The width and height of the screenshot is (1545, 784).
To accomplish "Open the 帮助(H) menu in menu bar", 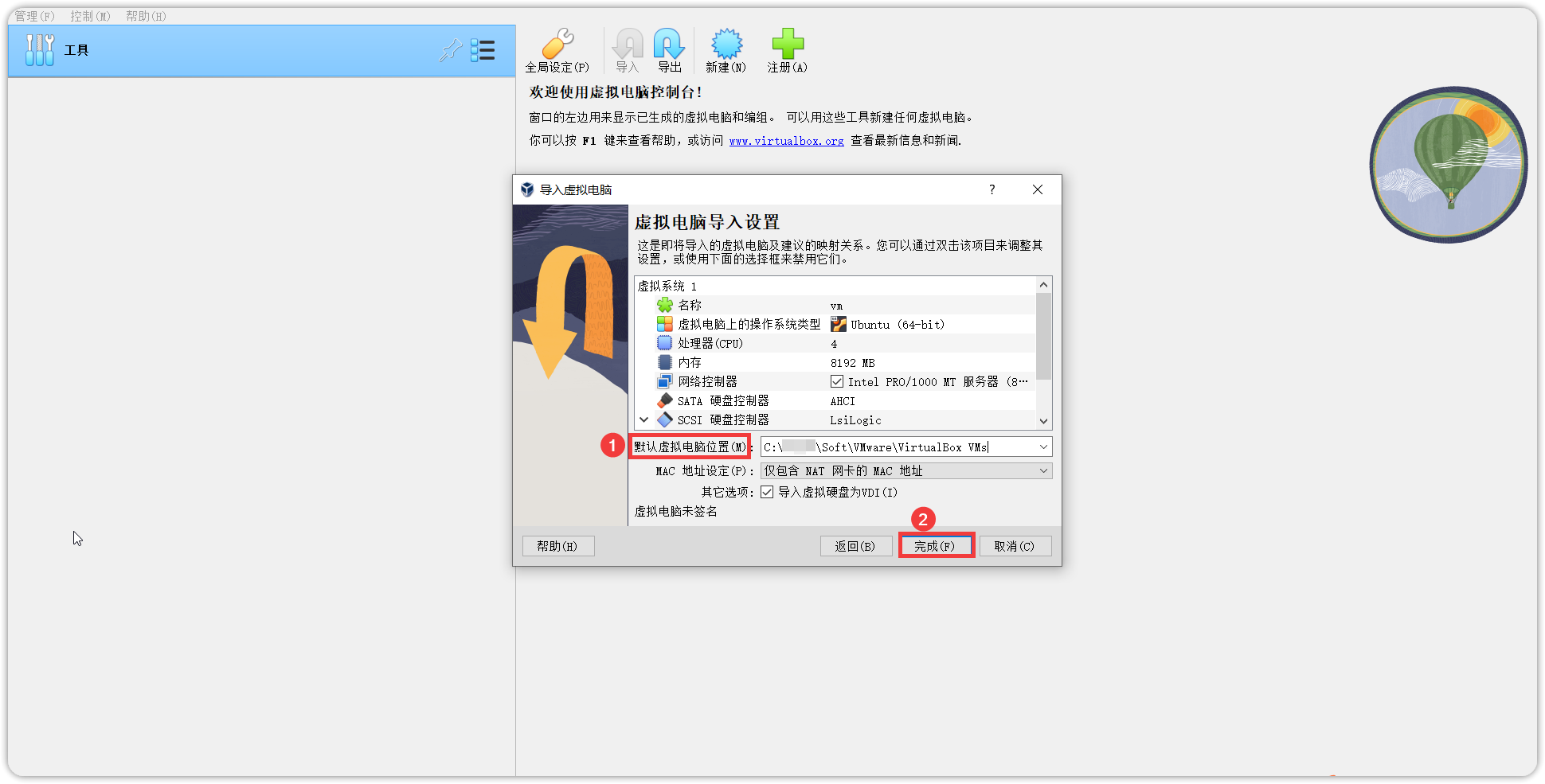I will (x=147, y=16).
